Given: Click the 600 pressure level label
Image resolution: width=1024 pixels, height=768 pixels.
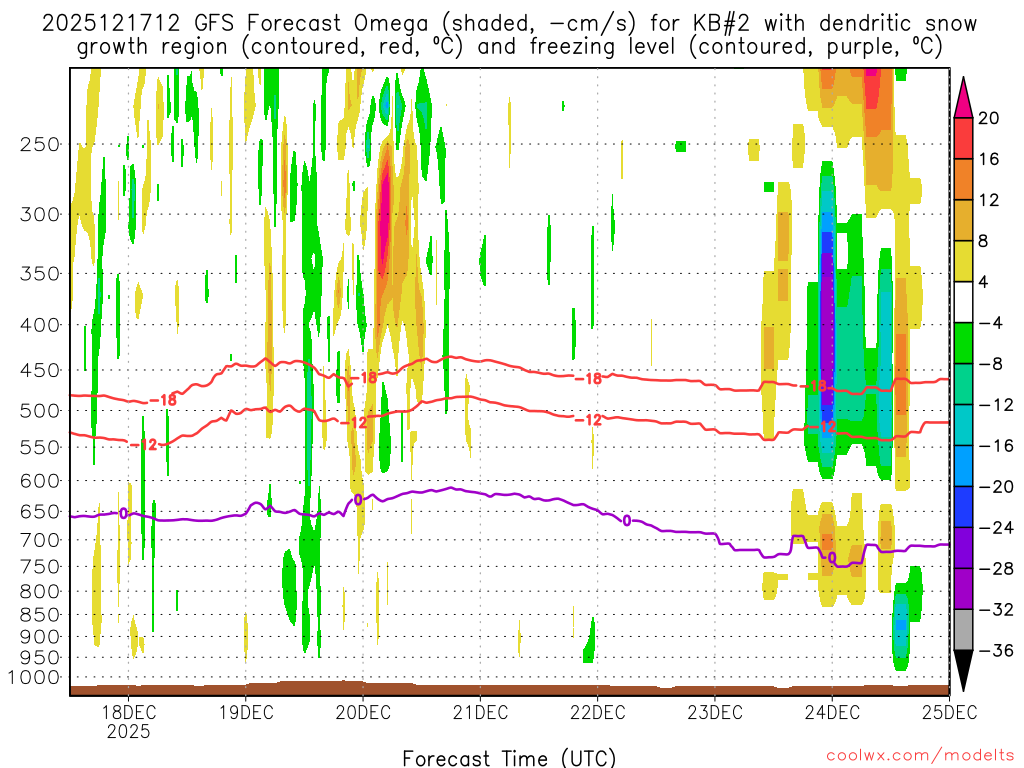Looking at the screenshot, I should [x=40, y=481].
